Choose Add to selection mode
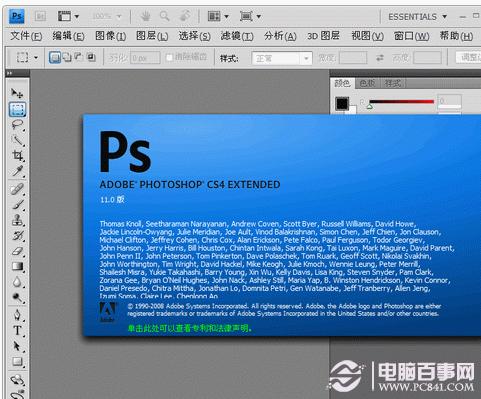The width and height of the screenshot is (481, 399). [x=67, y=57]
